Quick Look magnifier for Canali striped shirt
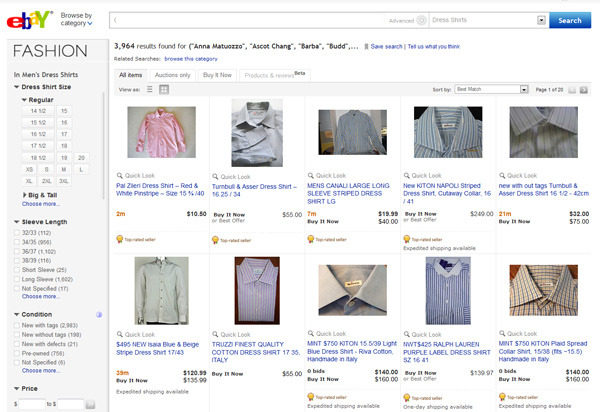600x412 pixels. tap(311, 175)
